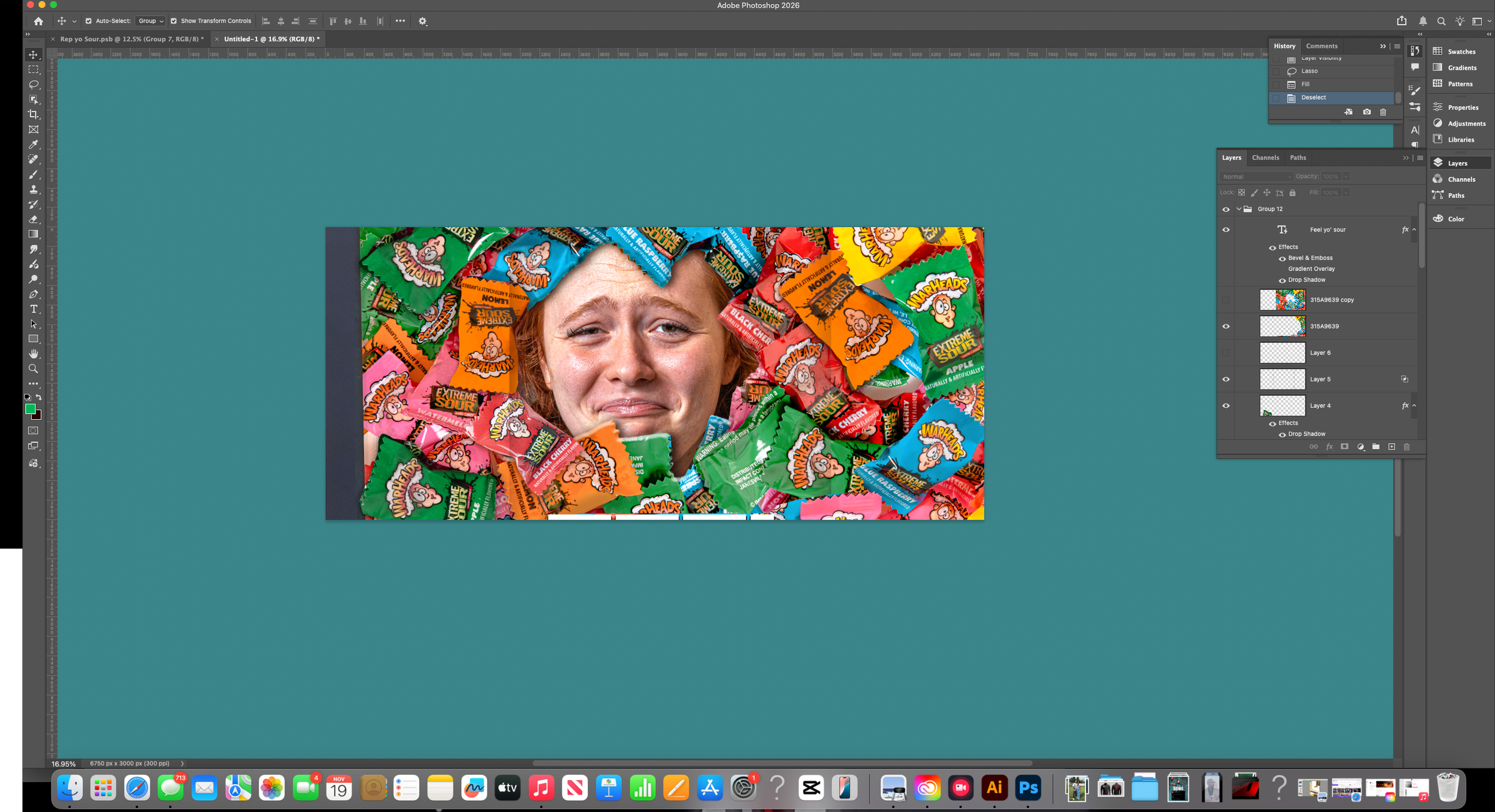The width and height of the screenshot is (1495, 812).
Task: Hide the 315A9639 layer
Action: point(1226,326)
